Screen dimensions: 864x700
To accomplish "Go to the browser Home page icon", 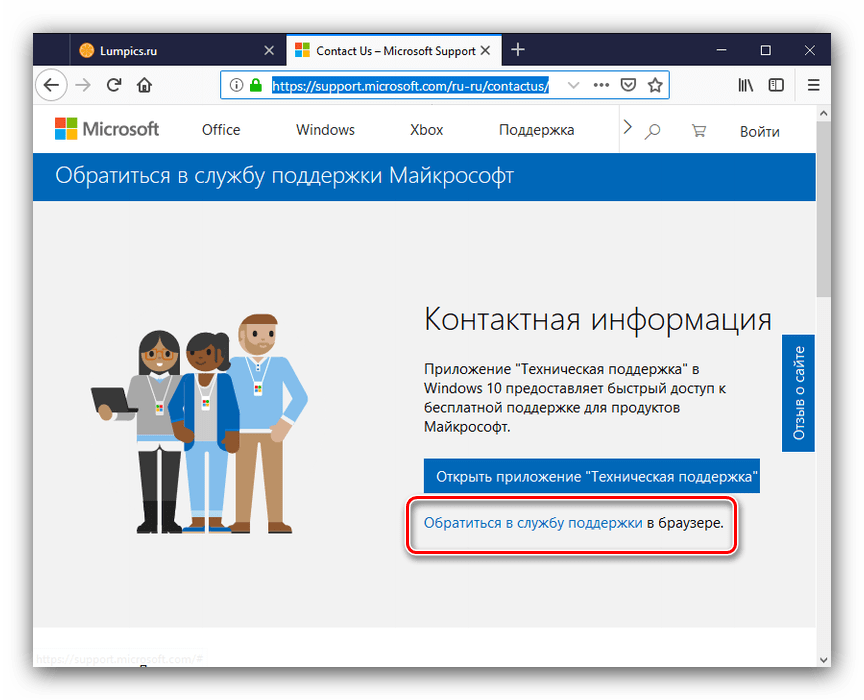I will pyautogui.click(x=144, y=85).
